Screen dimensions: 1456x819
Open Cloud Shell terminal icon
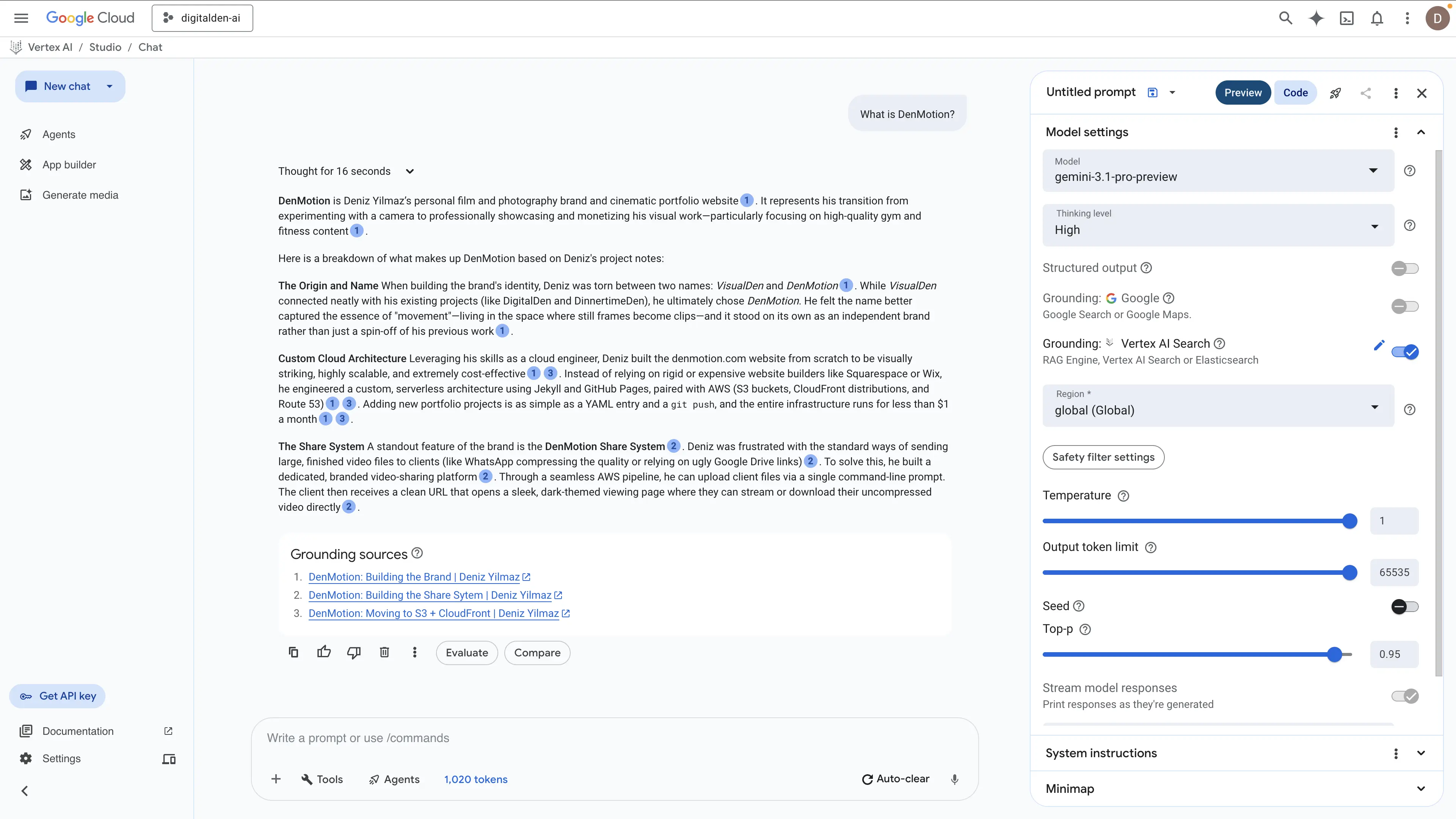[1346, 18]
